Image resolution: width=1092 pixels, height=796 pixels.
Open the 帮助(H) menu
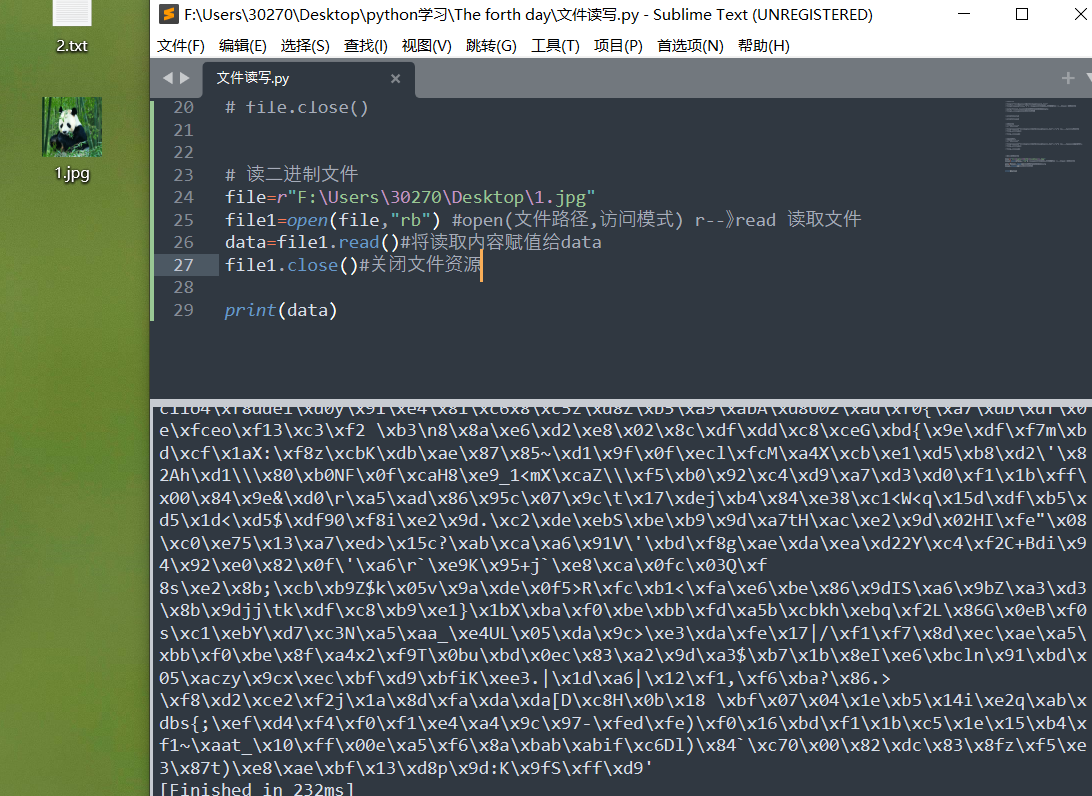point(763,46)
